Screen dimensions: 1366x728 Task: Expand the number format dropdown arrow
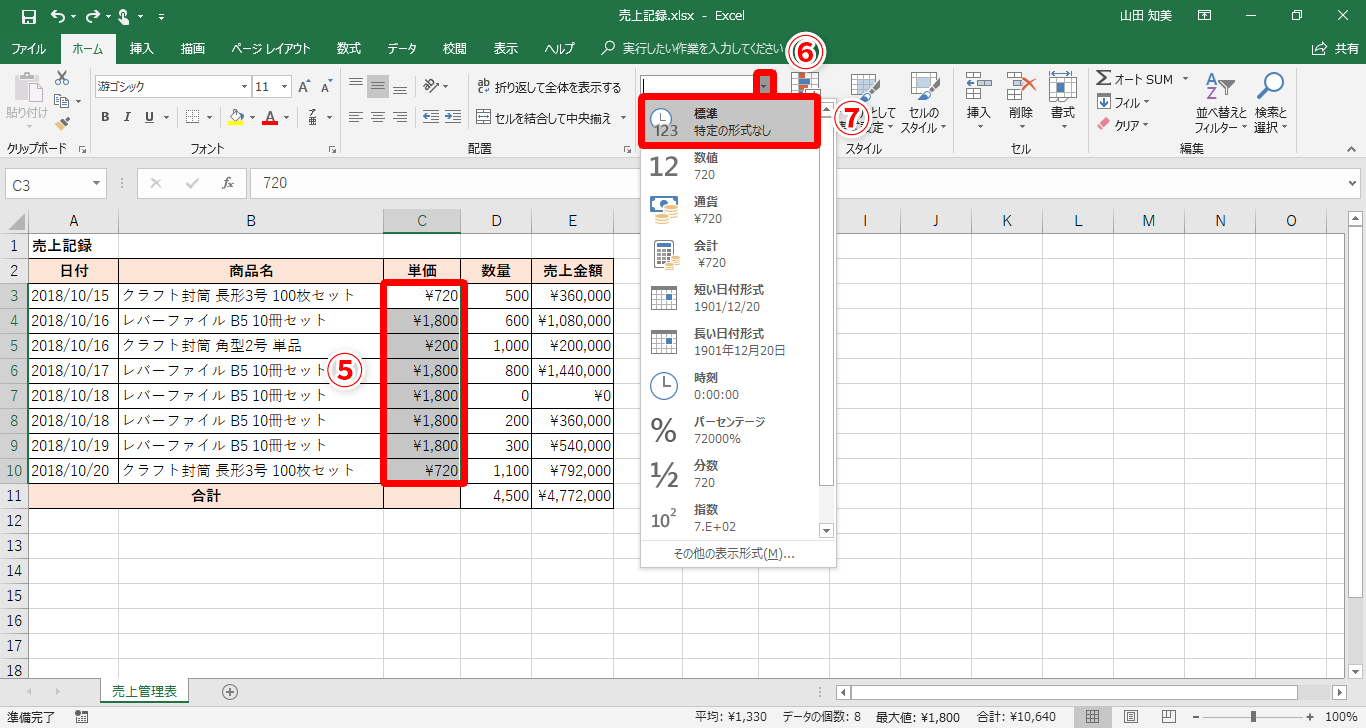(x=765, y=86)
